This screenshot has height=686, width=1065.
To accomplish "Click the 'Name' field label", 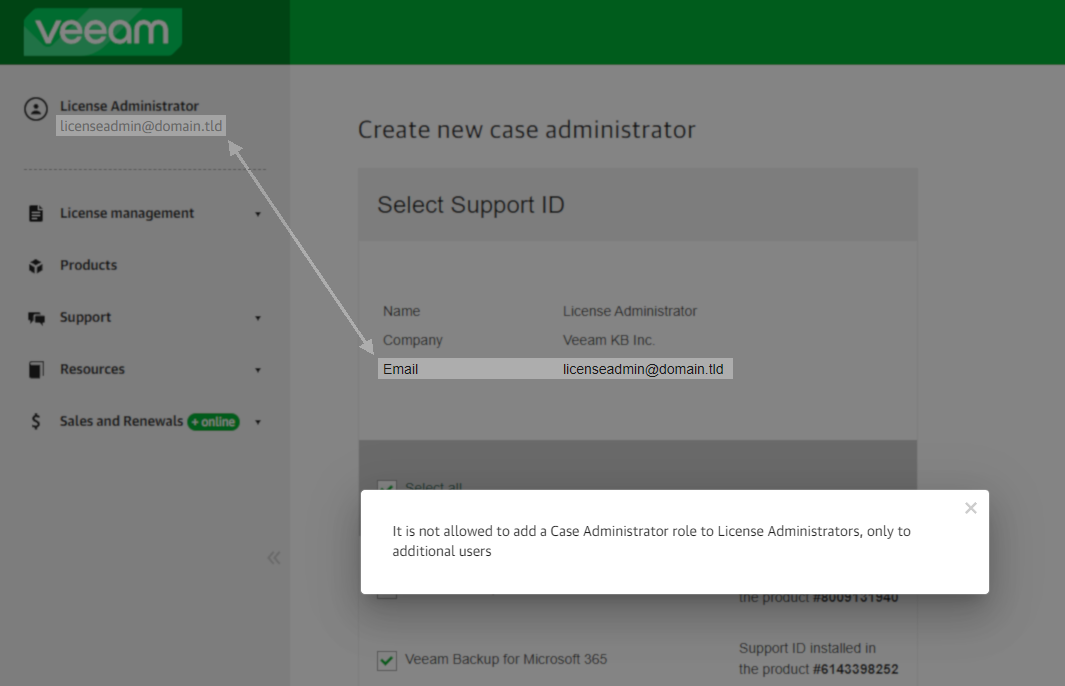I will 401,311.
